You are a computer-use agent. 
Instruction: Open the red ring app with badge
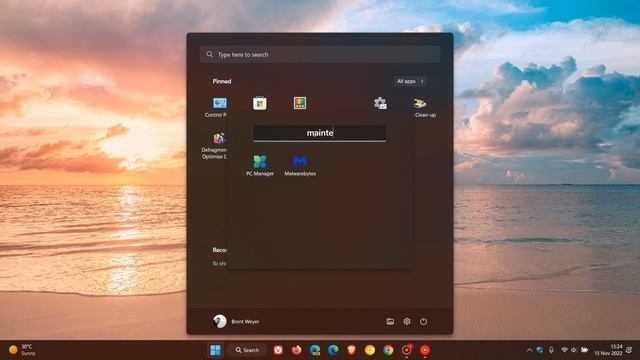pos(407,350)
